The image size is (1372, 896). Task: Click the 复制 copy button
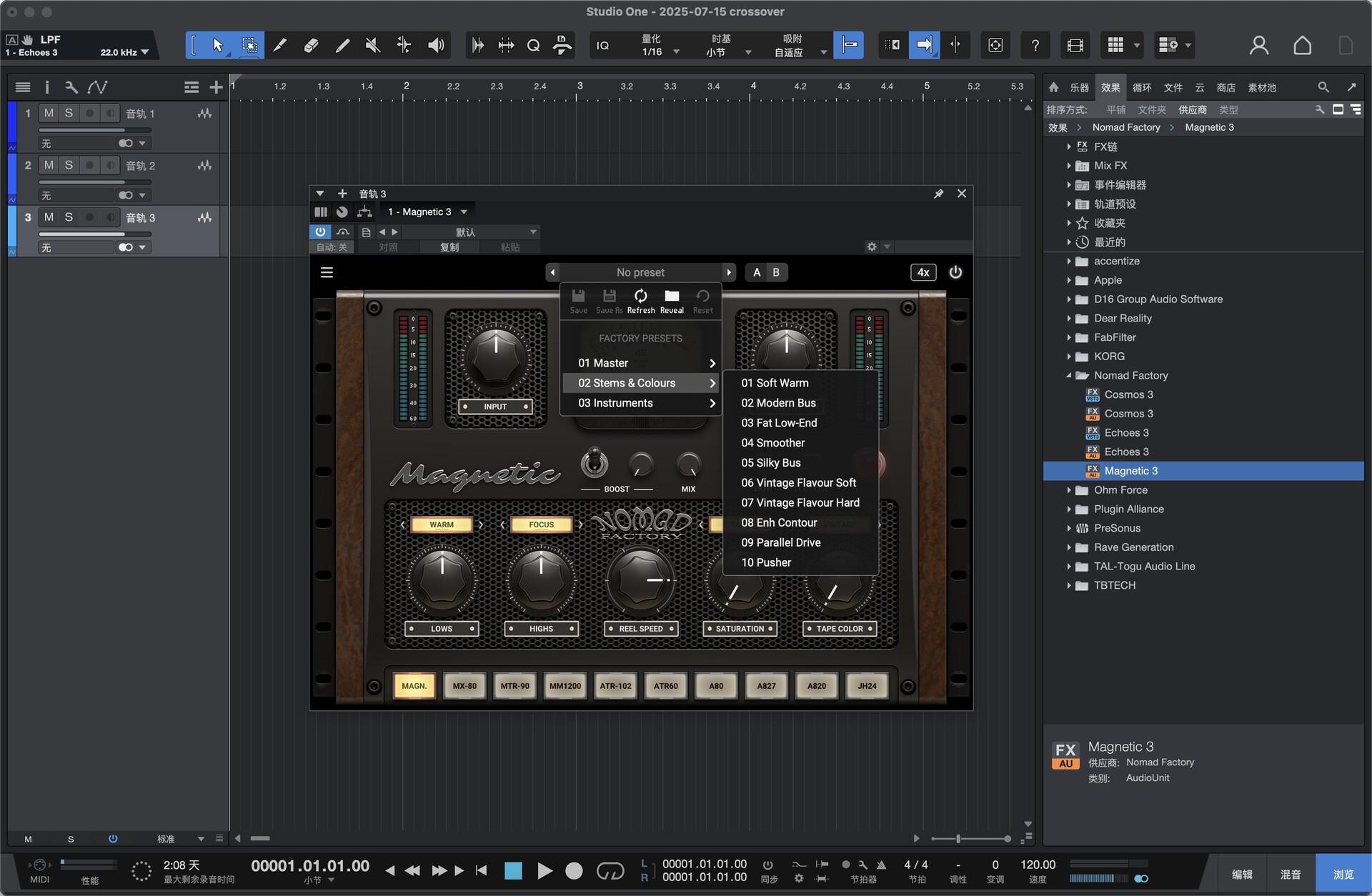pos(449,247)
